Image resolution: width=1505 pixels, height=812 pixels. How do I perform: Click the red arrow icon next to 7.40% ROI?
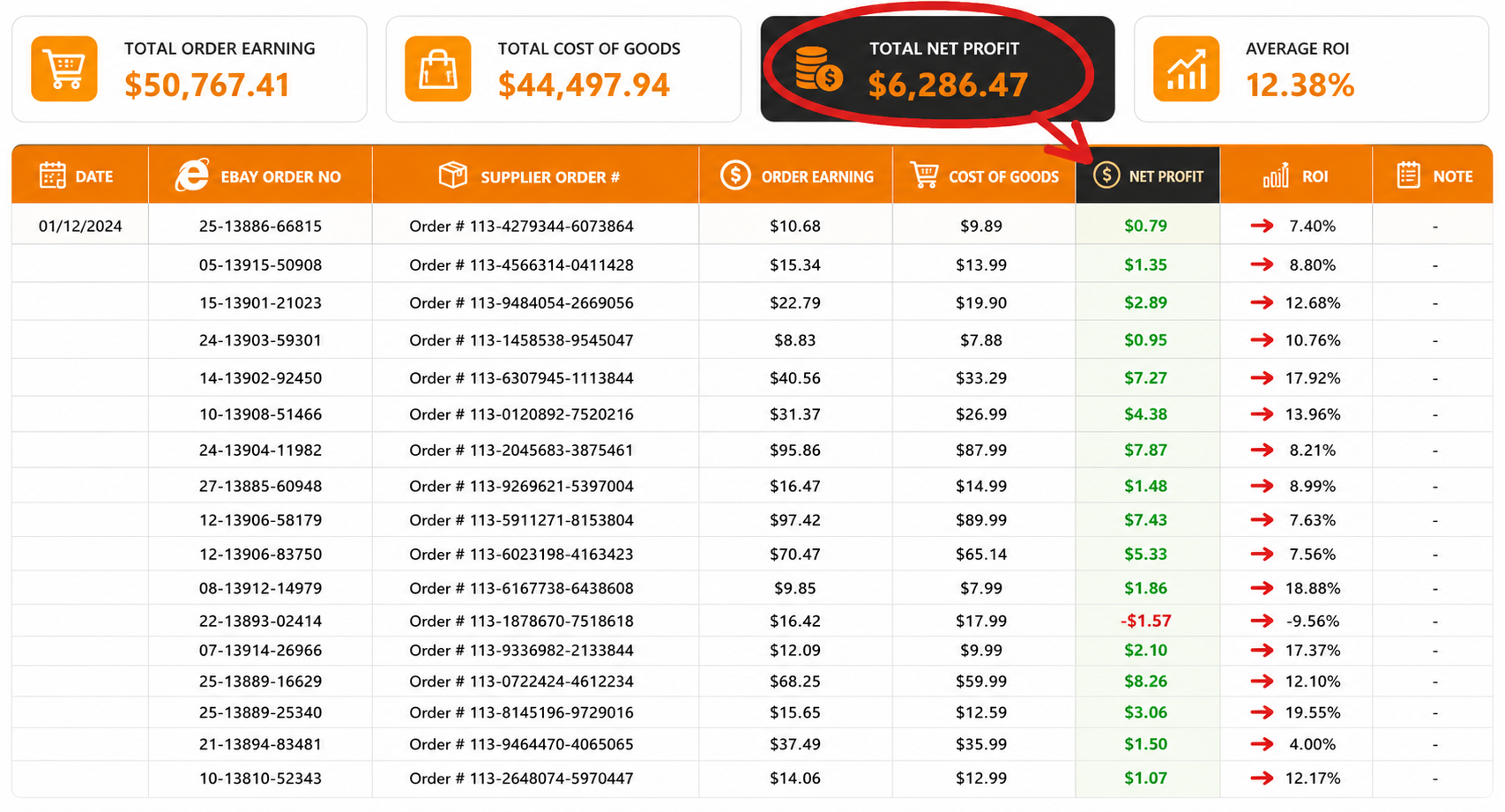coord(1262,226)
